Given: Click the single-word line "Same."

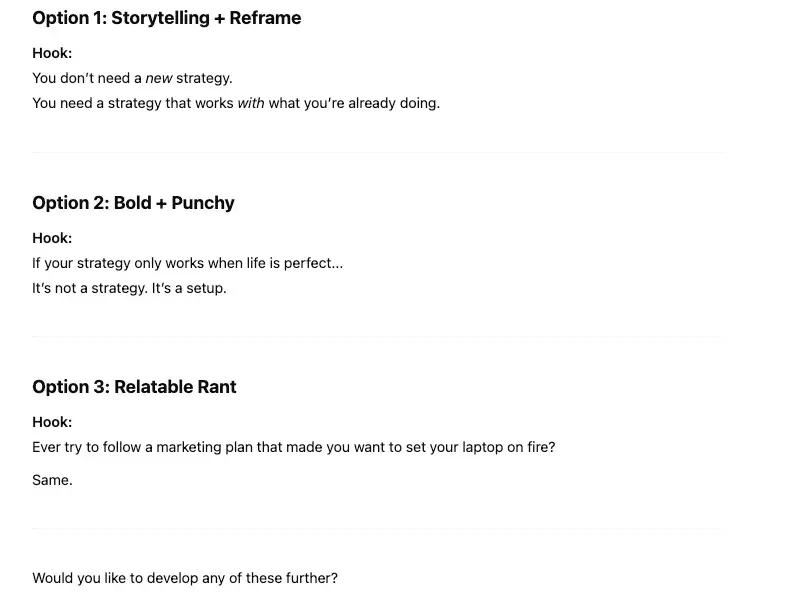Looking at the screenshot, I should (52, 480).
